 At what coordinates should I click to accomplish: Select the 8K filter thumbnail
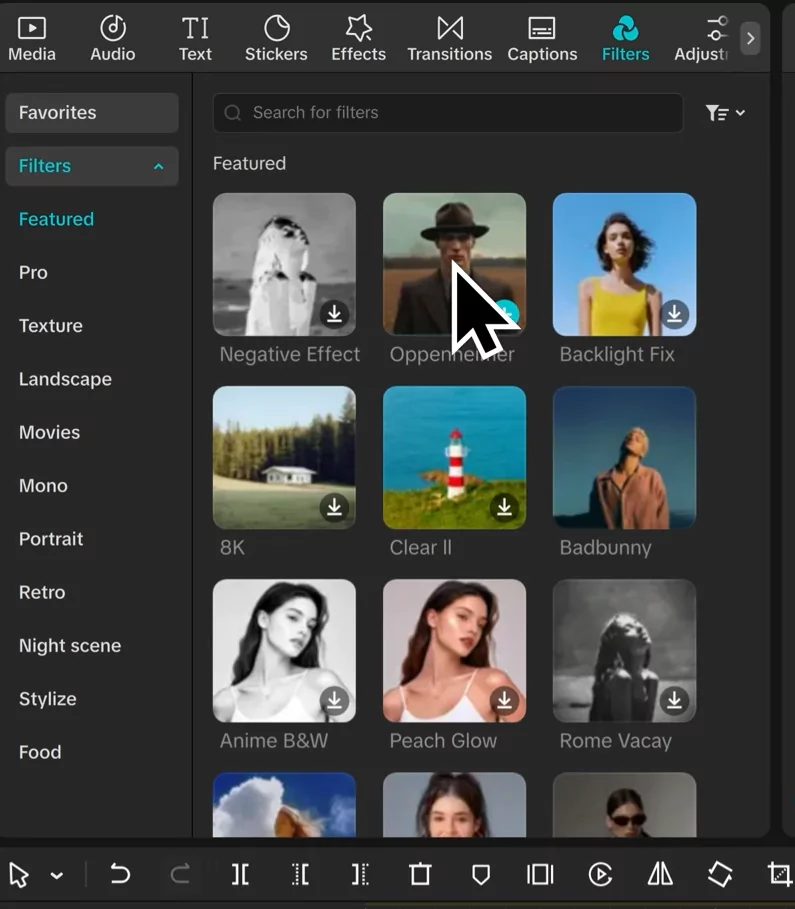click(x=284, y=457)
